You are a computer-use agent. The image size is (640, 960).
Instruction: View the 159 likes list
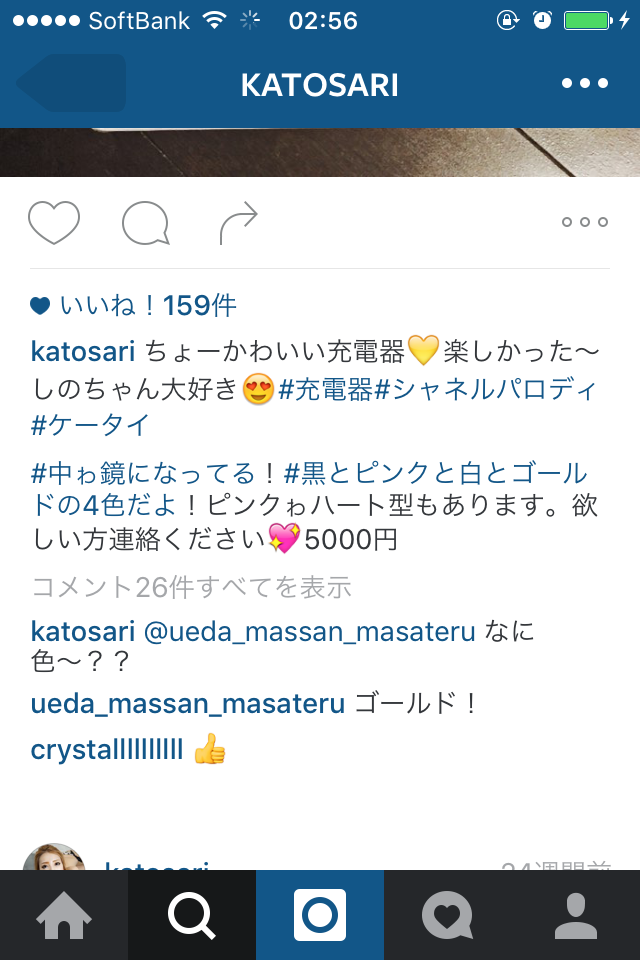pyautogui.click(x=134, y=305)
